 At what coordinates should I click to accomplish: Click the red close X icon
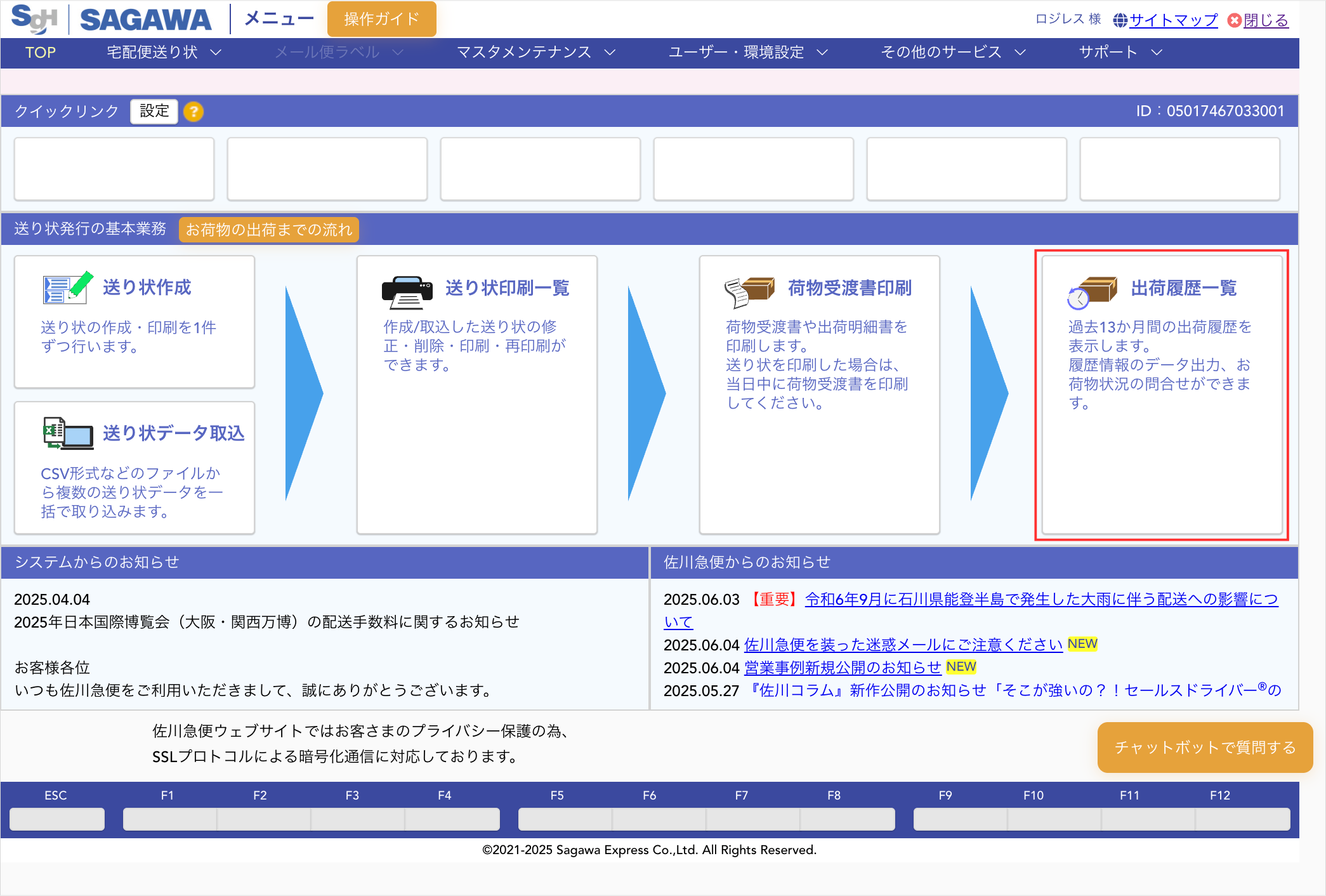pos(1234,20)
